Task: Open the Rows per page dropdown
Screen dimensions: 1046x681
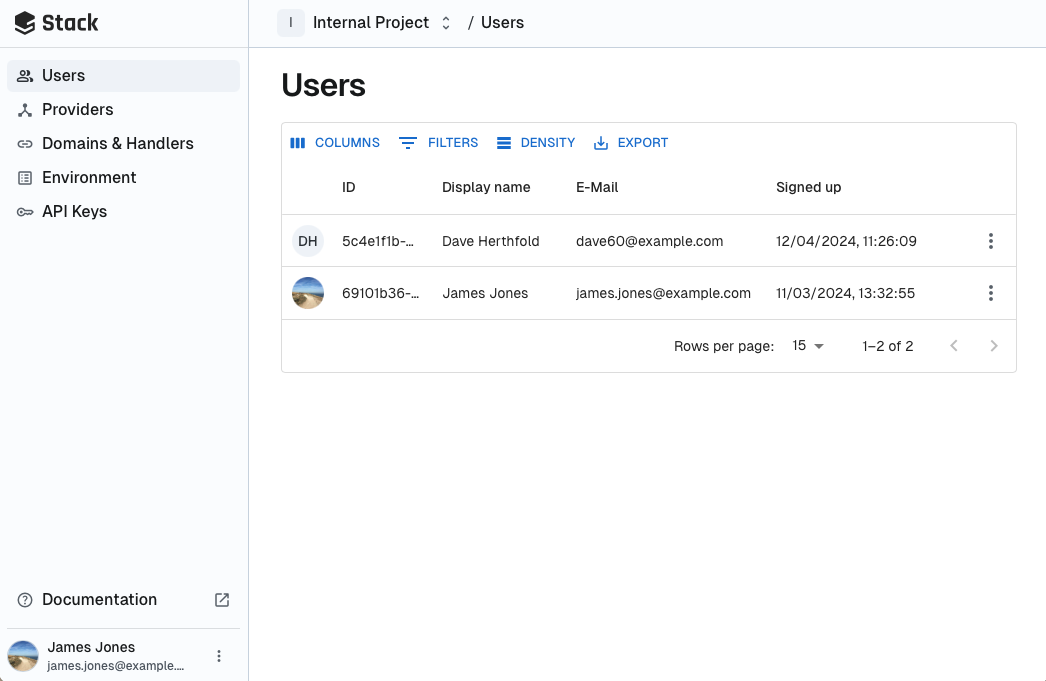Action: click(x=808, y=346)
